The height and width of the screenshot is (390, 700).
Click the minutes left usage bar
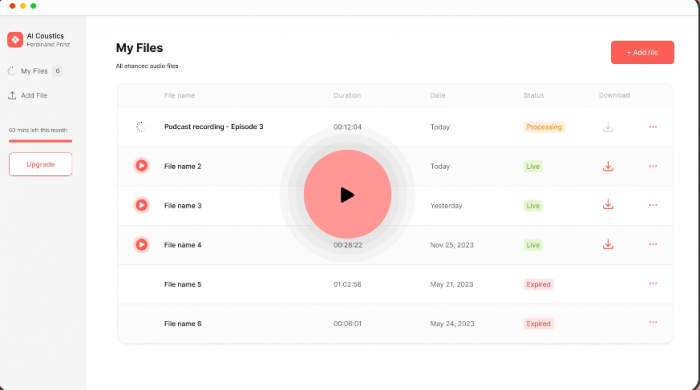pyautogui.click(x=40, y=141)
